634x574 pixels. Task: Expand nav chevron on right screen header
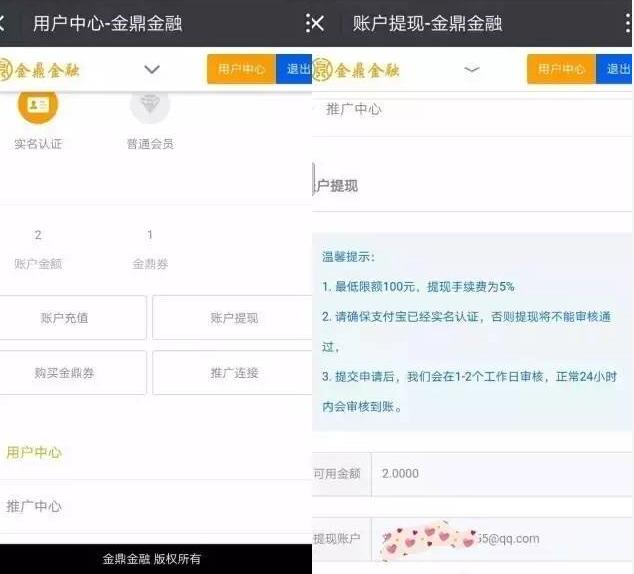(471, 70)
